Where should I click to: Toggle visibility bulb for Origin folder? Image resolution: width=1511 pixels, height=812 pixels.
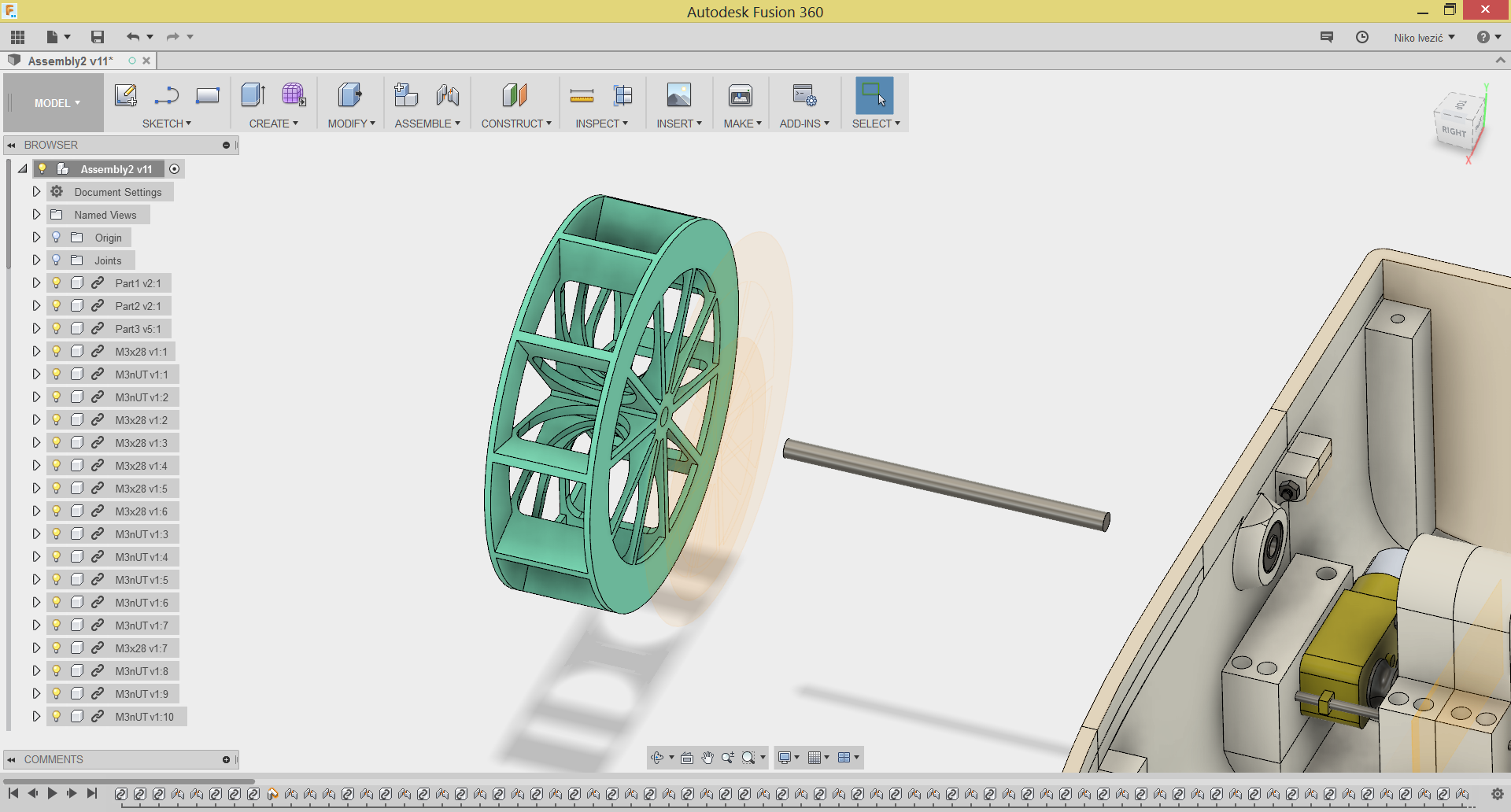click(57, 237)
